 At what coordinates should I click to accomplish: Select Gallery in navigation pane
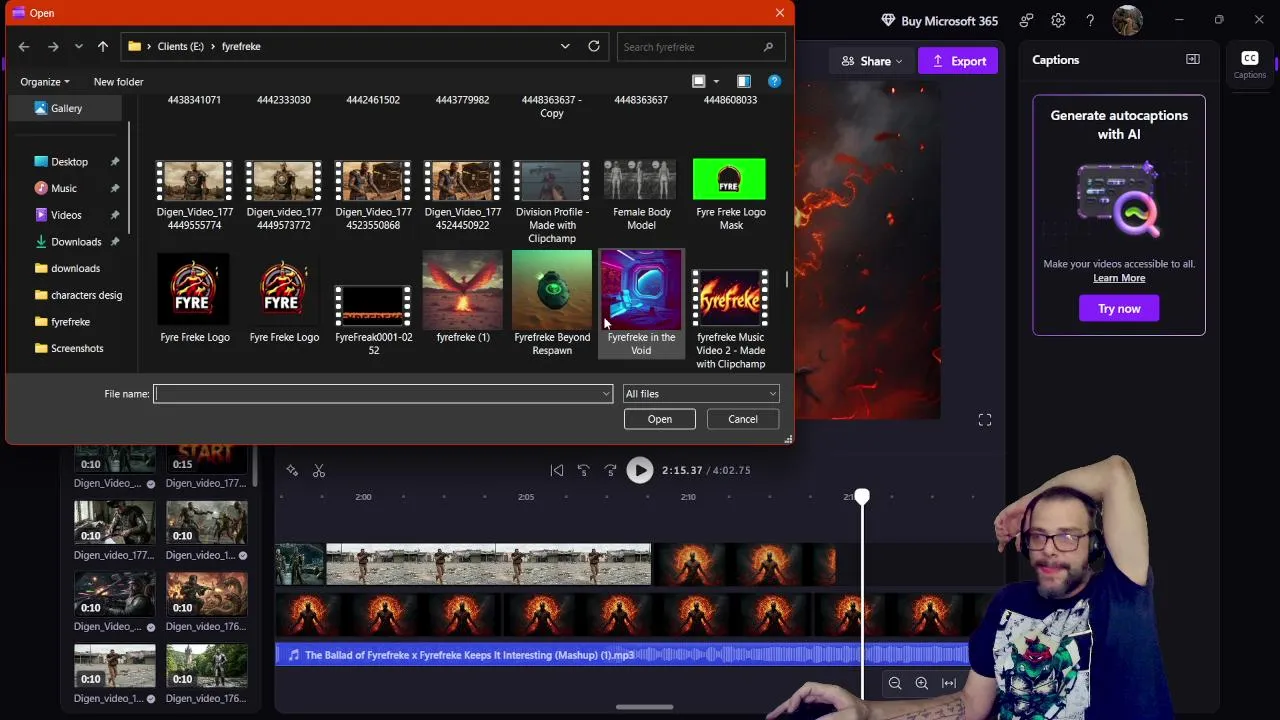click(66, 108)
